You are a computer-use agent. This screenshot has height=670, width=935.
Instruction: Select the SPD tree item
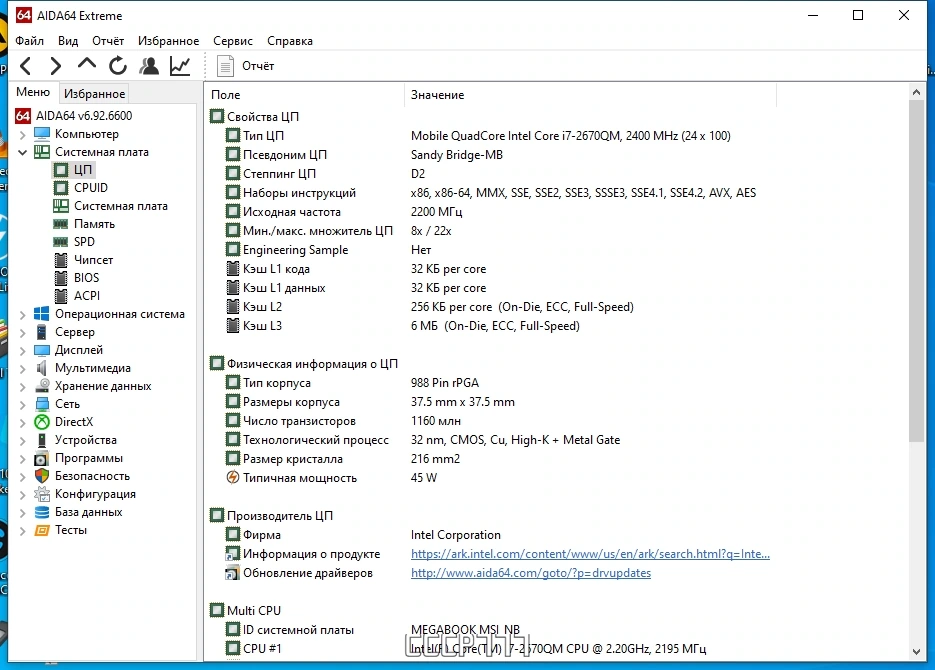(84, 241)
